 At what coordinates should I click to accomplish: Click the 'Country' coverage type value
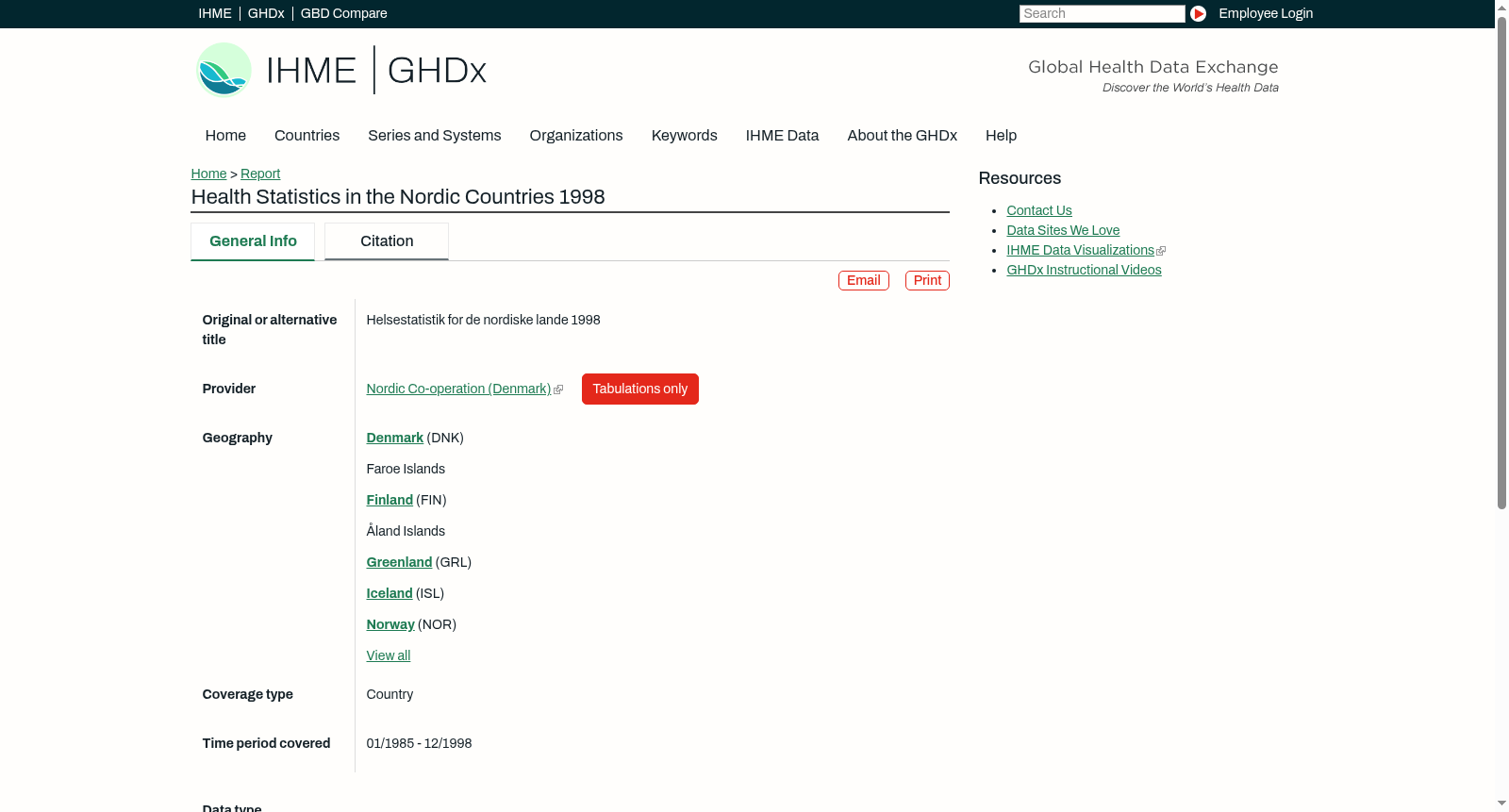click(390, 694)
